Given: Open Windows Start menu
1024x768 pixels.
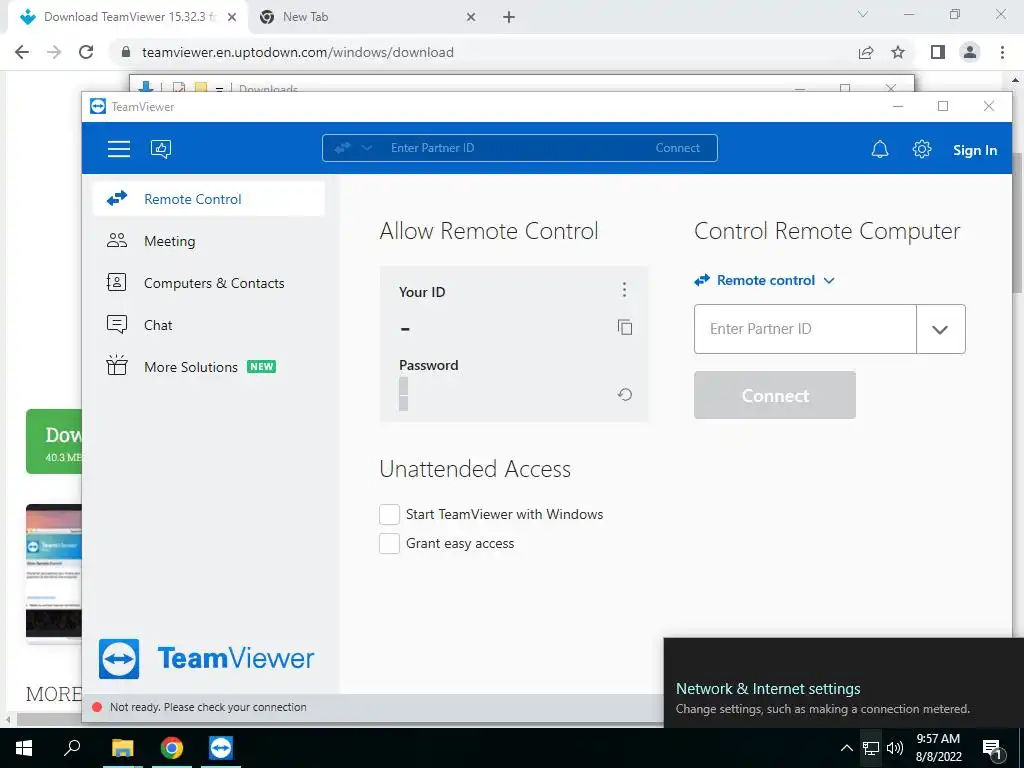Looking at the screenshot, I should coord(24,748).
